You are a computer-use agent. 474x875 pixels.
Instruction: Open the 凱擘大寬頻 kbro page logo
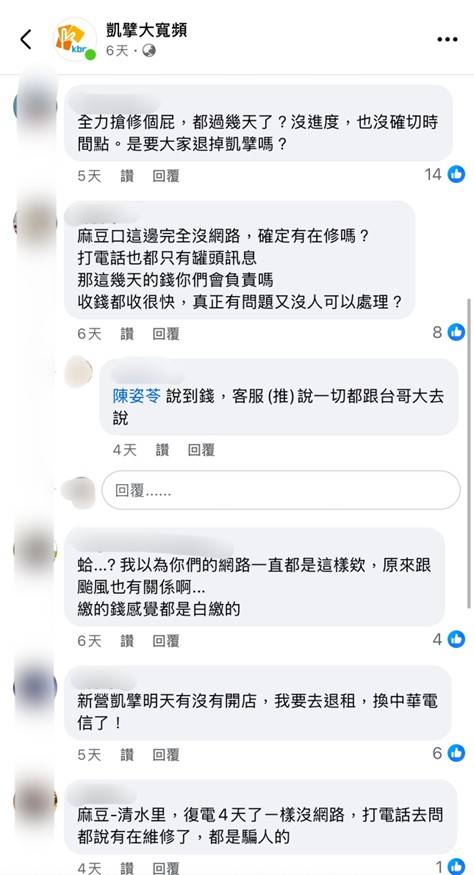[75, 39]
